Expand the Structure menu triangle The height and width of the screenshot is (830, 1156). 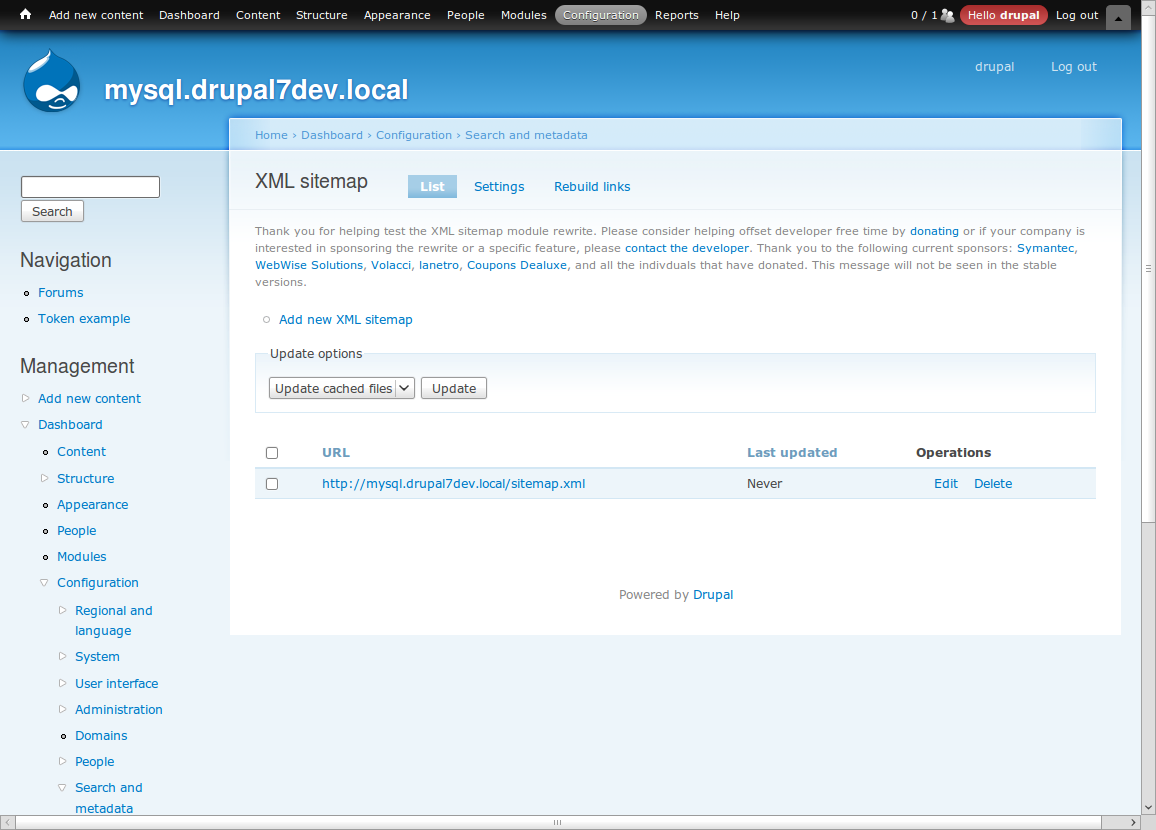coord(44,478)
